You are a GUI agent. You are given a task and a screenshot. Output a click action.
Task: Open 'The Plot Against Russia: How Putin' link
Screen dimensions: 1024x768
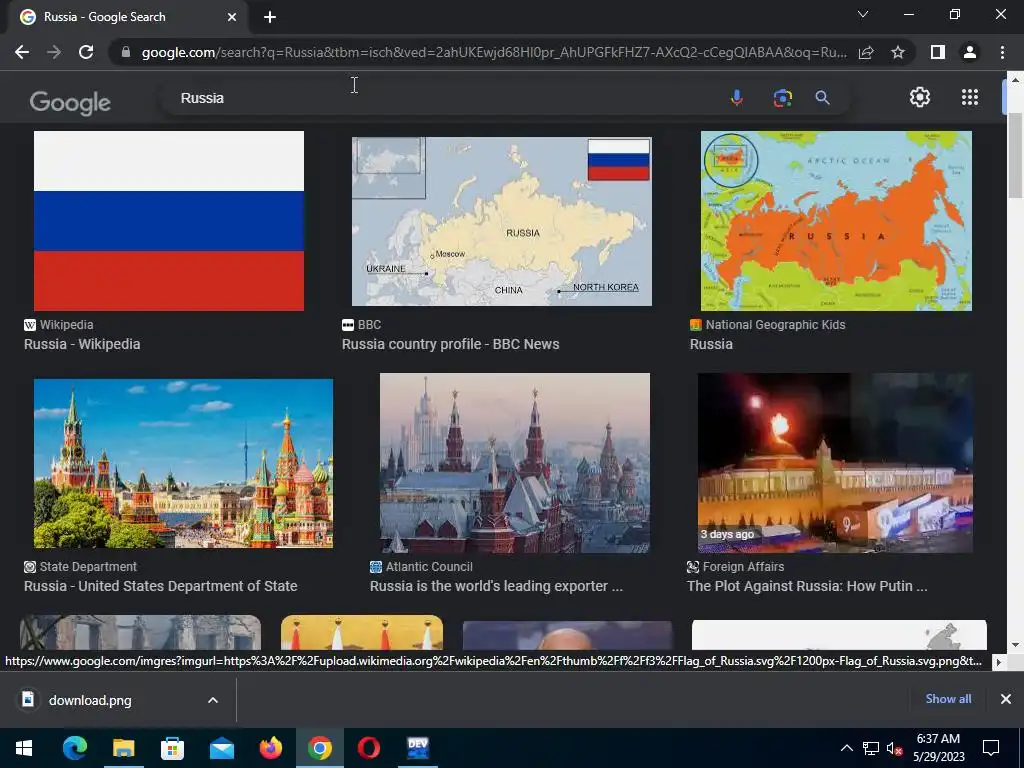point(807,586)
